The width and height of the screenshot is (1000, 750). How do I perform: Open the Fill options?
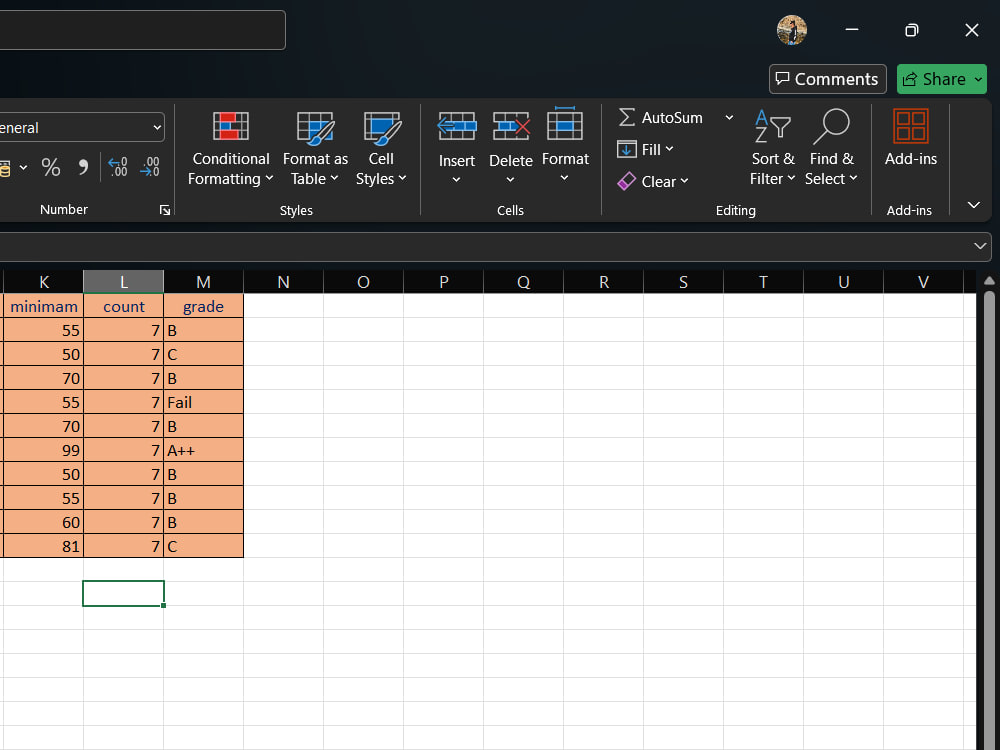tap(645, 149)
